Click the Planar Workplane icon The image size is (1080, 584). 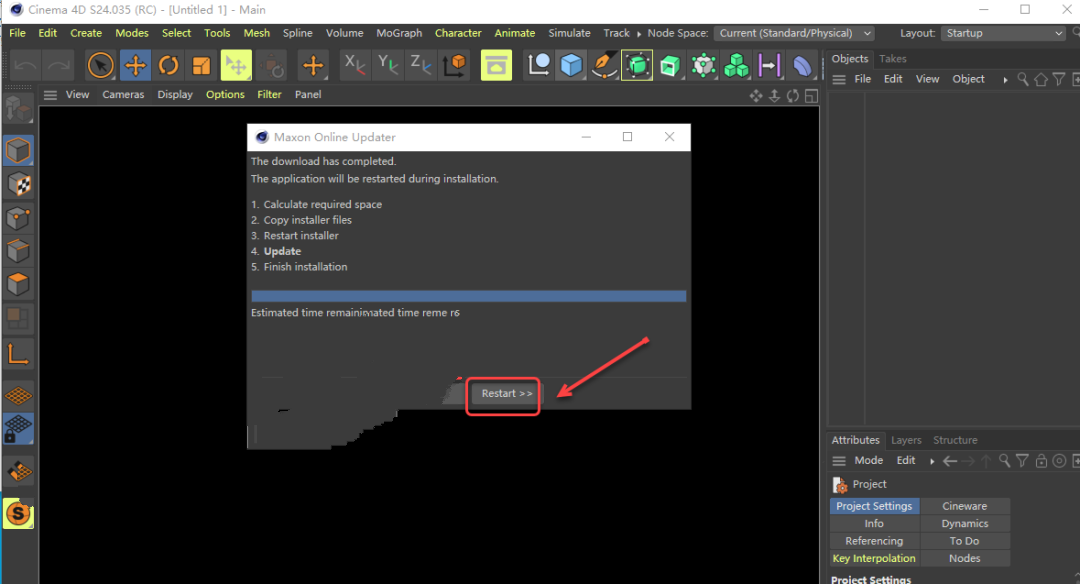tap(18, 472)
